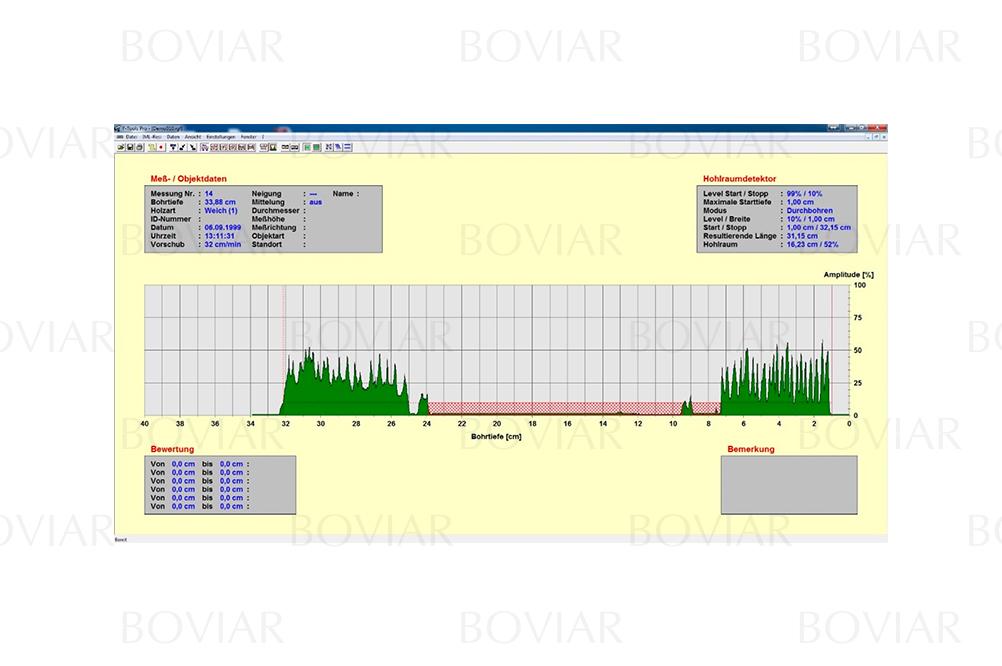
Task: Click the first Von 0,0 cm Bewertung row
Action: pos(200,464)
